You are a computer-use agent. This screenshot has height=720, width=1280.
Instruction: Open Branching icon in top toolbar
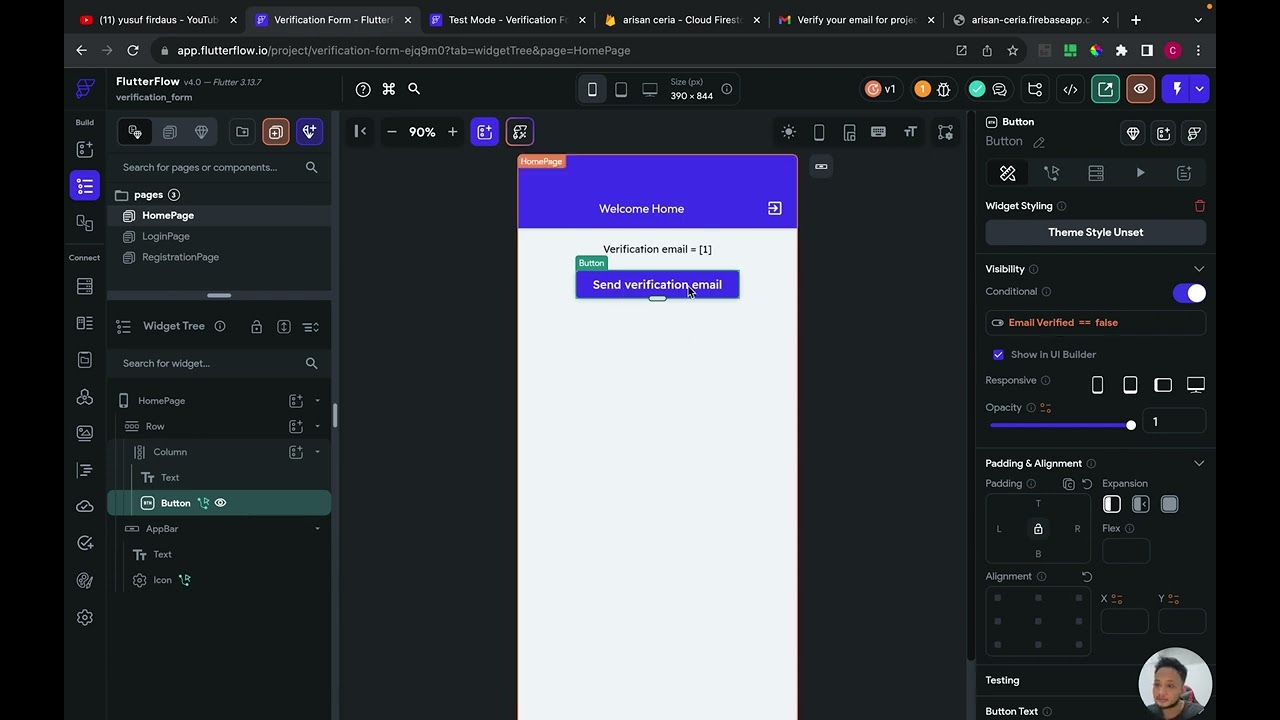click(x=1035, y=89)
